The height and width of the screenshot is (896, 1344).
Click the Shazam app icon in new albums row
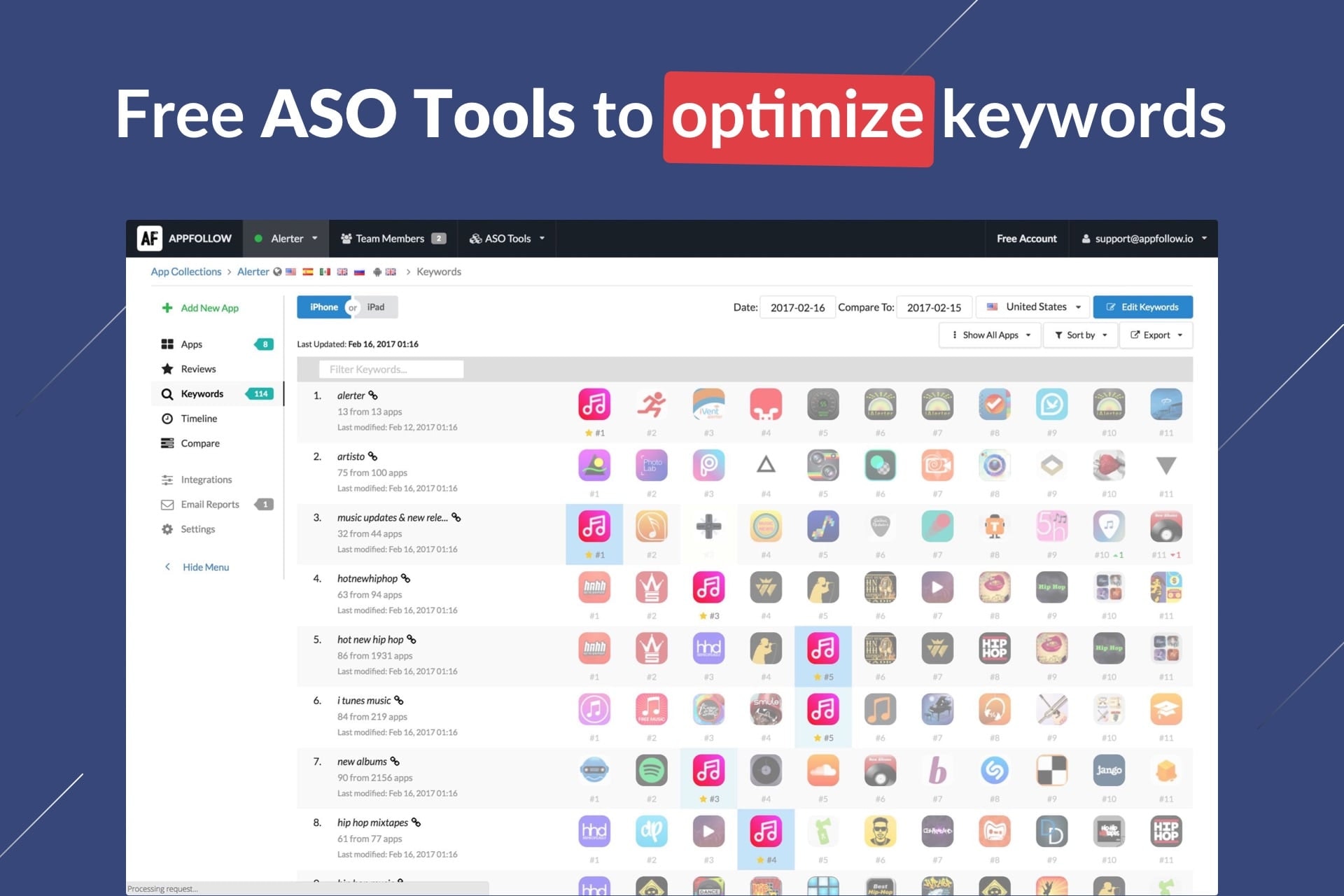(x=994, y=771)
